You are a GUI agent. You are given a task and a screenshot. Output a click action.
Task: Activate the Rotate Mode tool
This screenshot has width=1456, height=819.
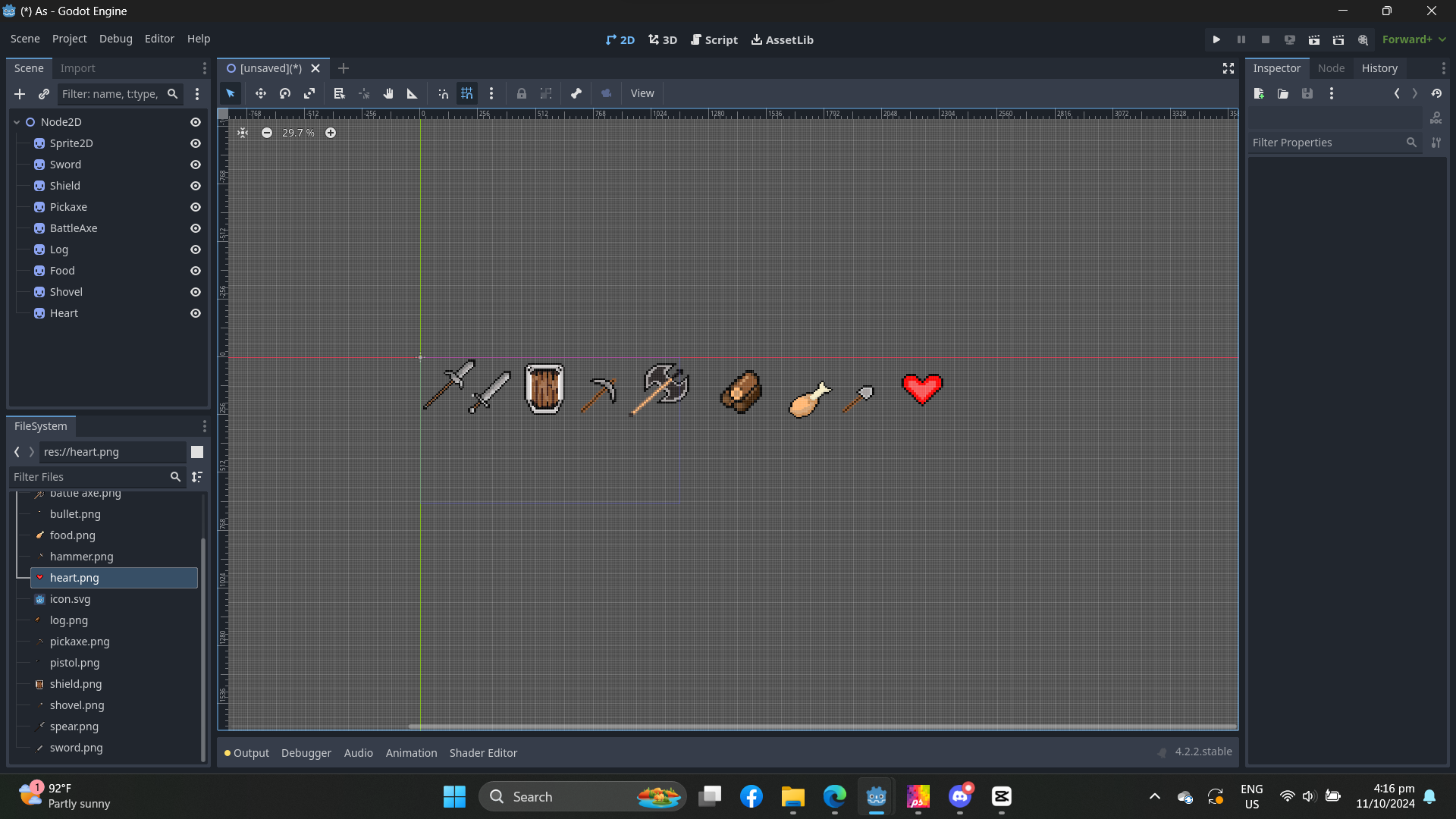pos(285,93)
